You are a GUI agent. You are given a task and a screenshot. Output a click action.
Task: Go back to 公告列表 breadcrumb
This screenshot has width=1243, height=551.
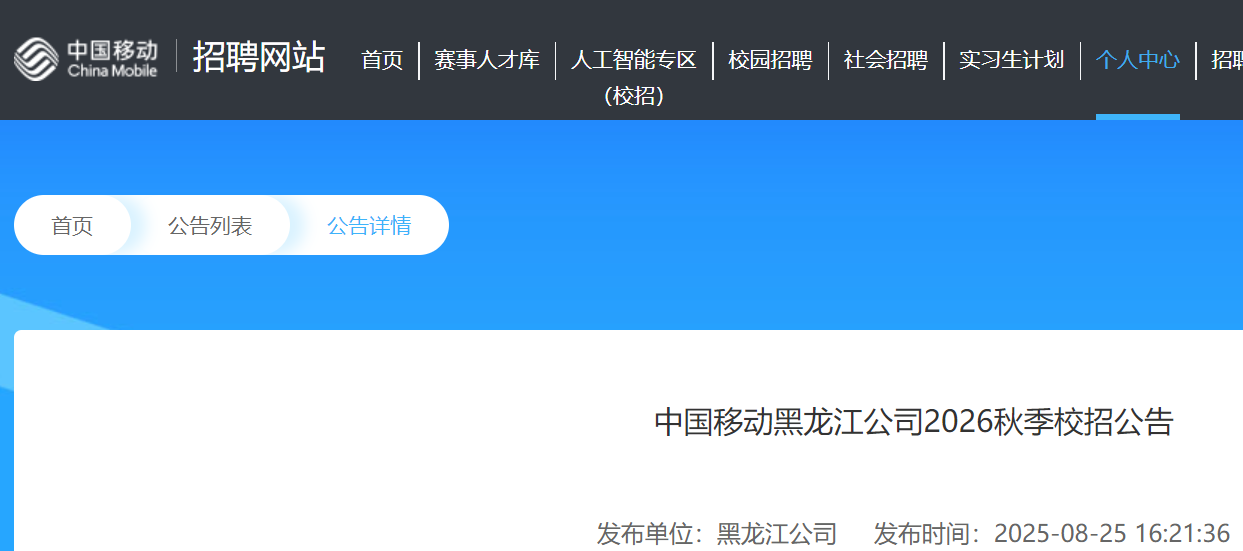pos(210,226)
